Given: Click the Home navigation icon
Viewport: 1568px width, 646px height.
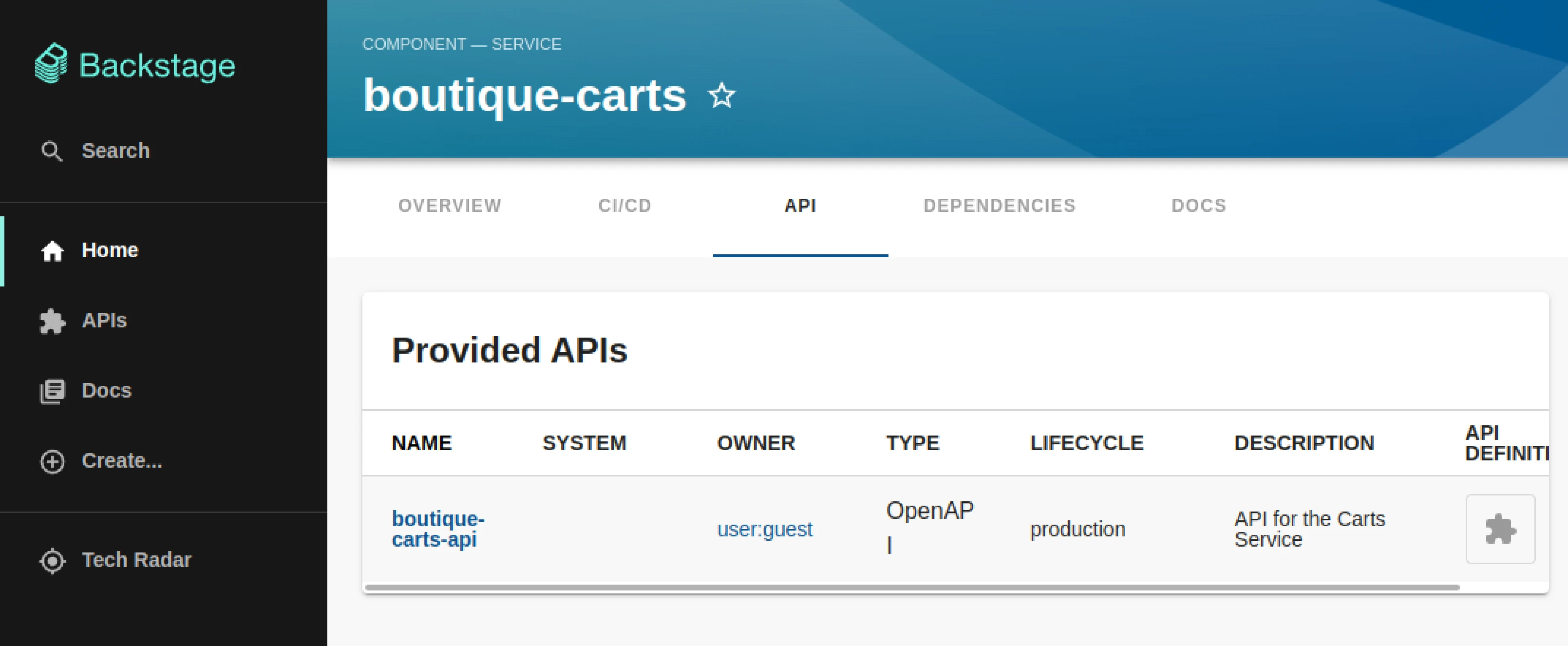Looking at the screenshot, I should coord(51,250).
